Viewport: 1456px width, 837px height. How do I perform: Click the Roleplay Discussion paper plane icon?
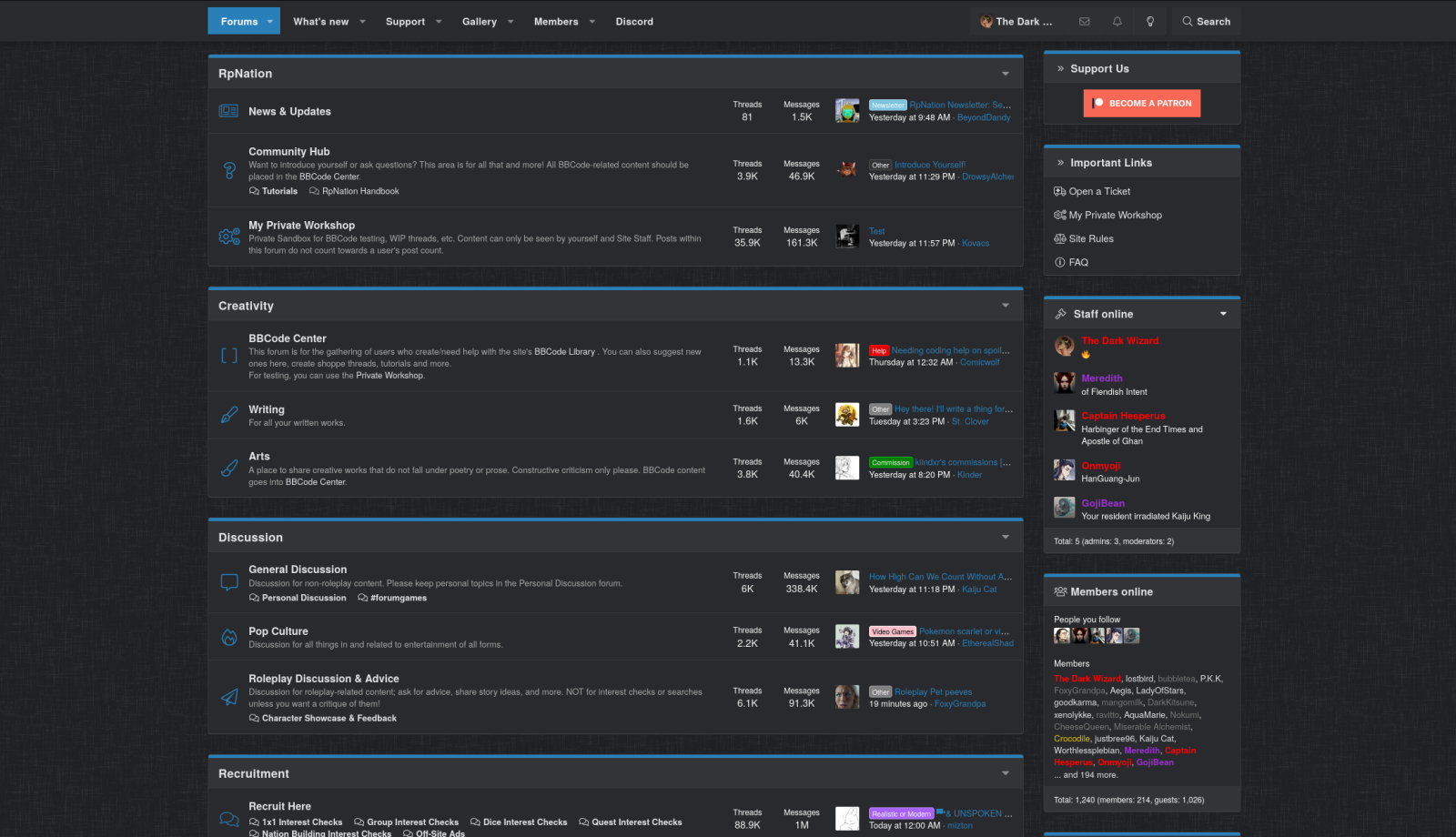pyautogui.click(x=229, y=697)
